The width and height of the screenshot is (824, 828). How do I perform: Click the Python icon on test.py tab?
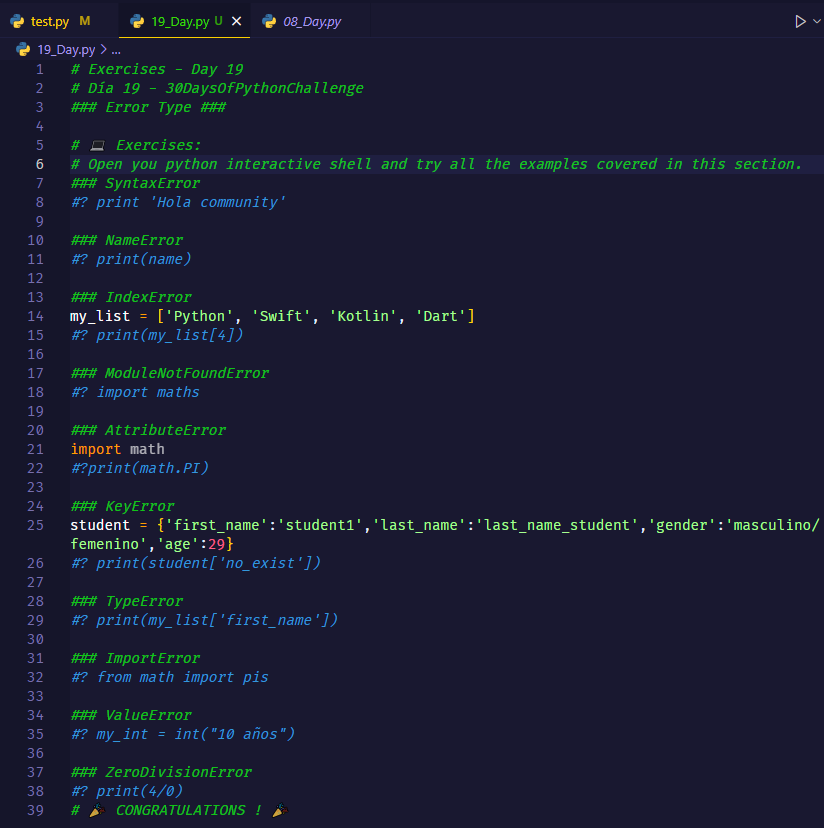click(17, 21)
